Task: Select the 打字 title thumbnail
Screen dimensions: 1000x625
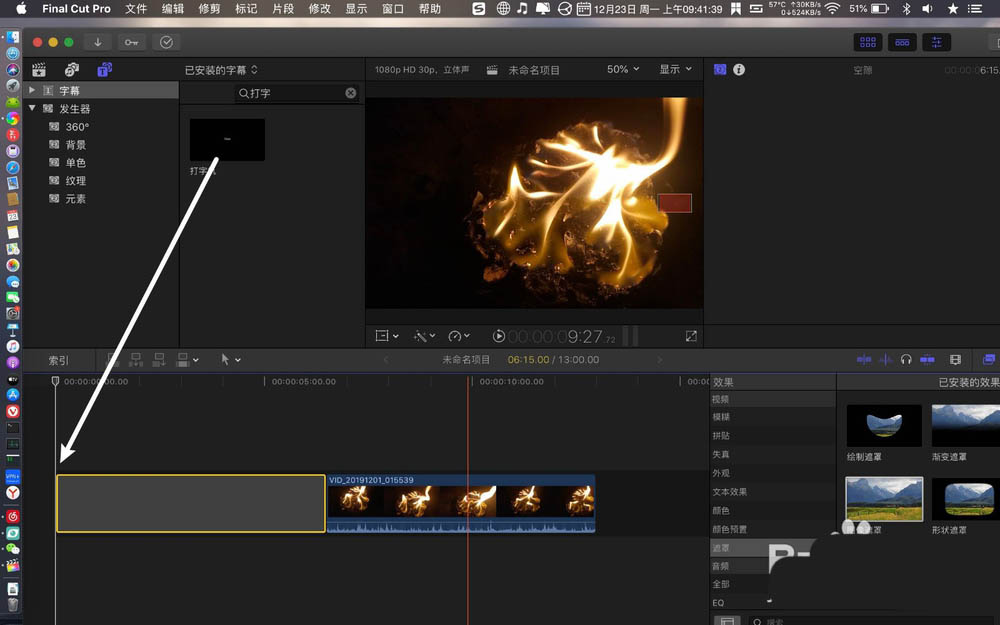Action: [x=227, y=140]
